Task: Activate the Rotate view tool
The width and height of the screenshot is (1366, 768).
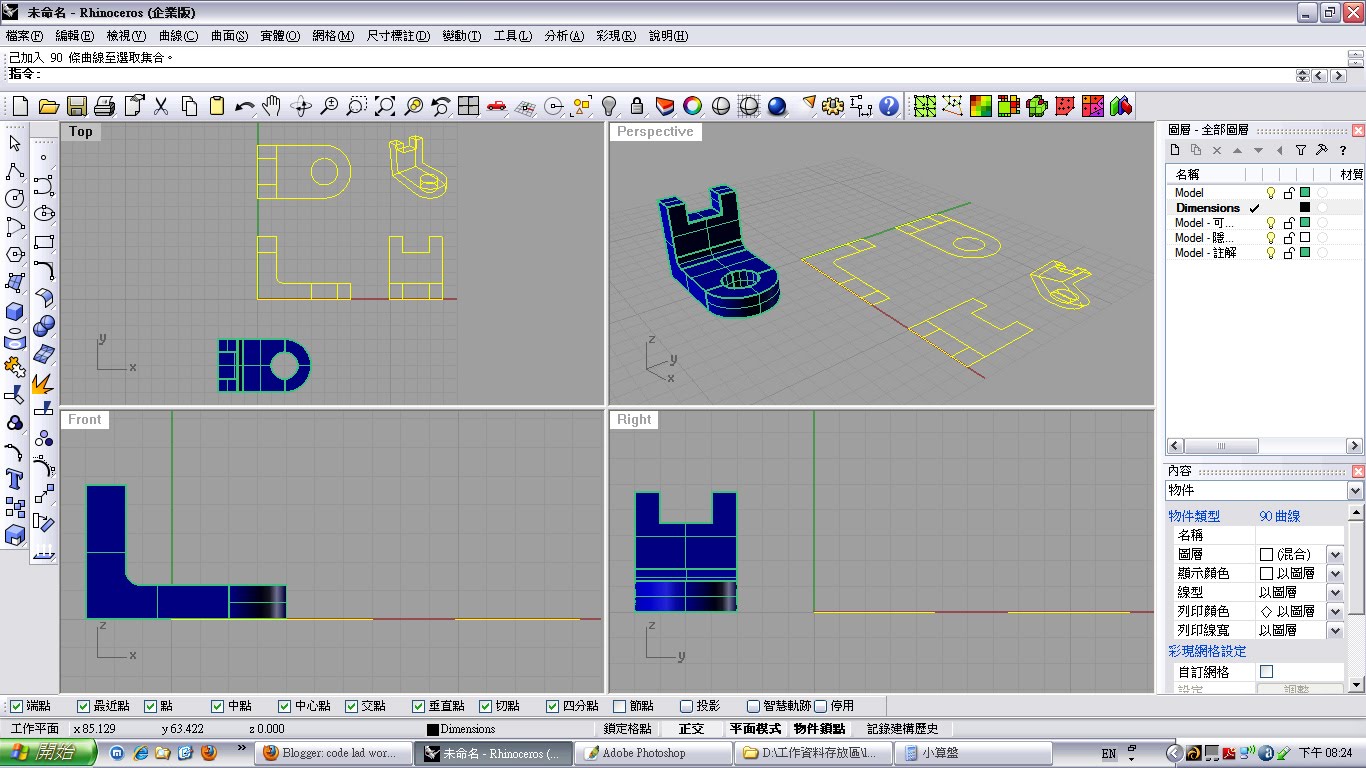Action: (301, 105)
